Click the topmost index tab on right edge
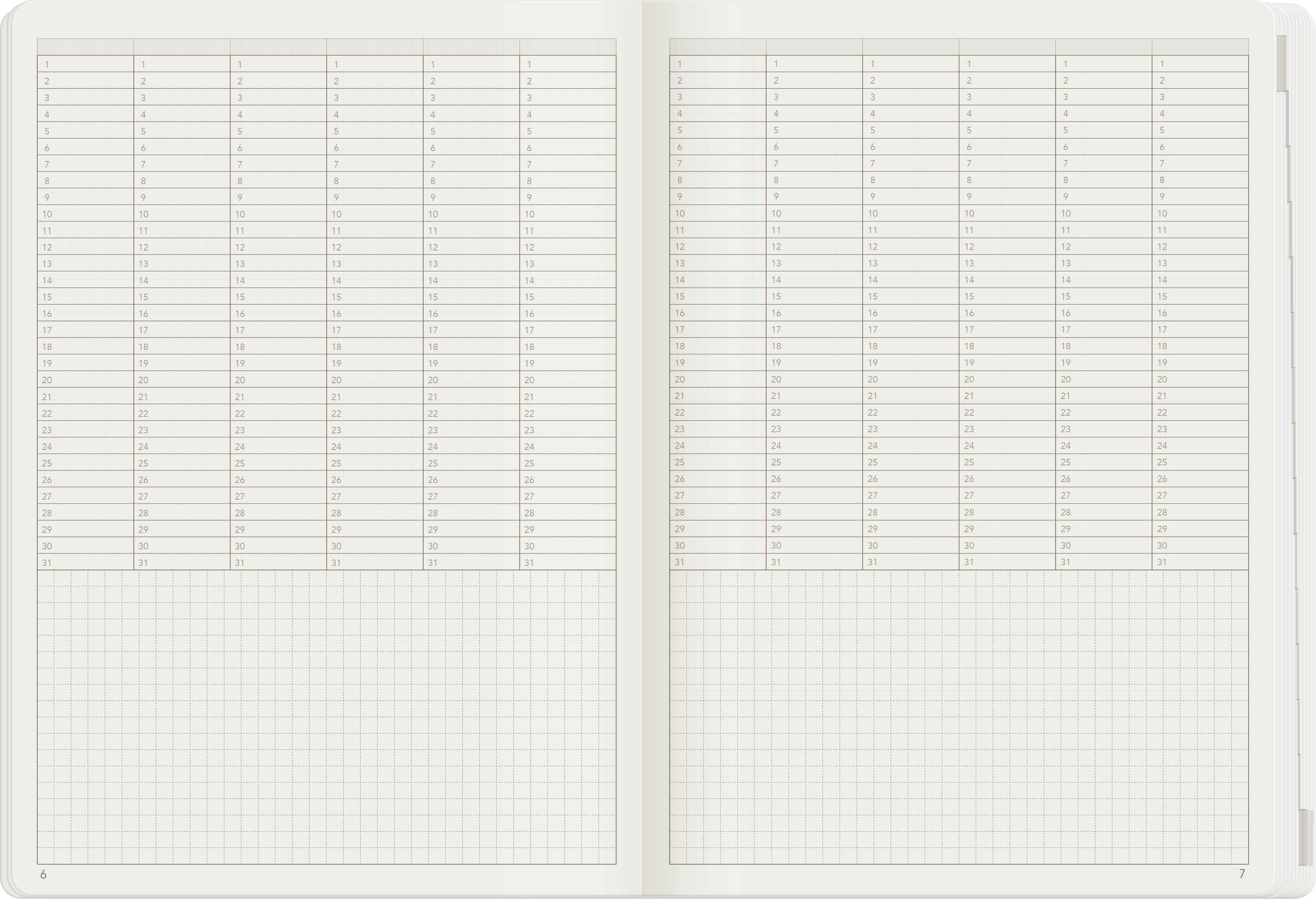 point(1282,63)
